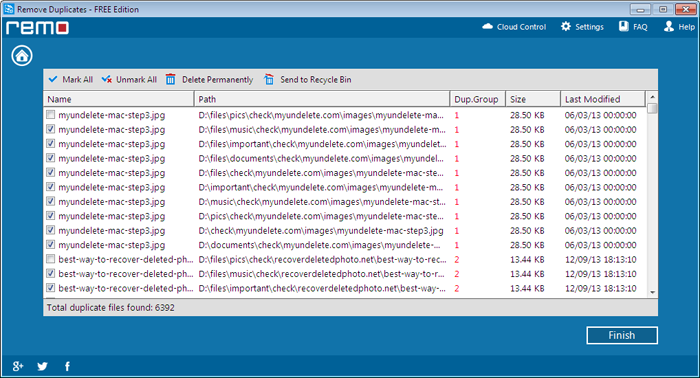Click the 12/09/13 18:13:10 date in the D:\files\music row
This screenshot has height=378, width=700.
click(x=600, y=274)
